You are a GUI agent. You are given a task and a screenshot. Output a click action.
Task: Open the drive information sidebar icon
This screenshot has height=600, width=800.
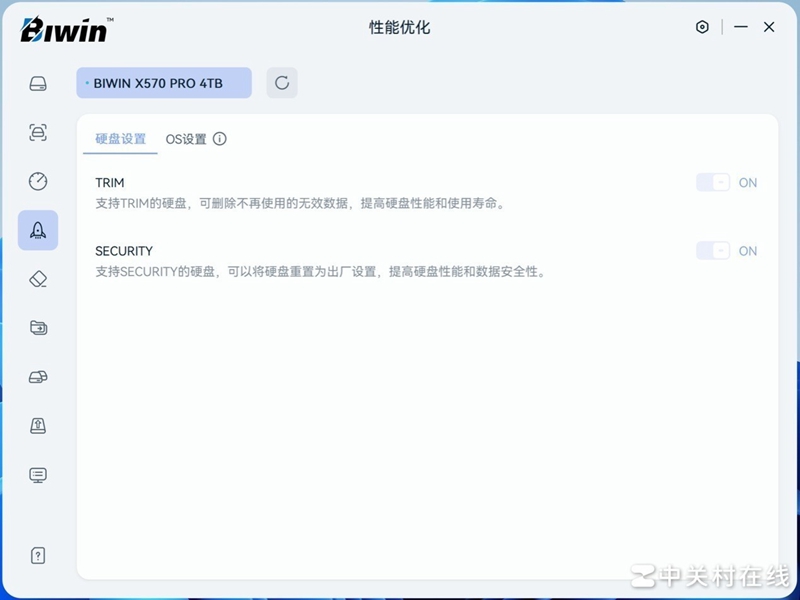point(38,83)
